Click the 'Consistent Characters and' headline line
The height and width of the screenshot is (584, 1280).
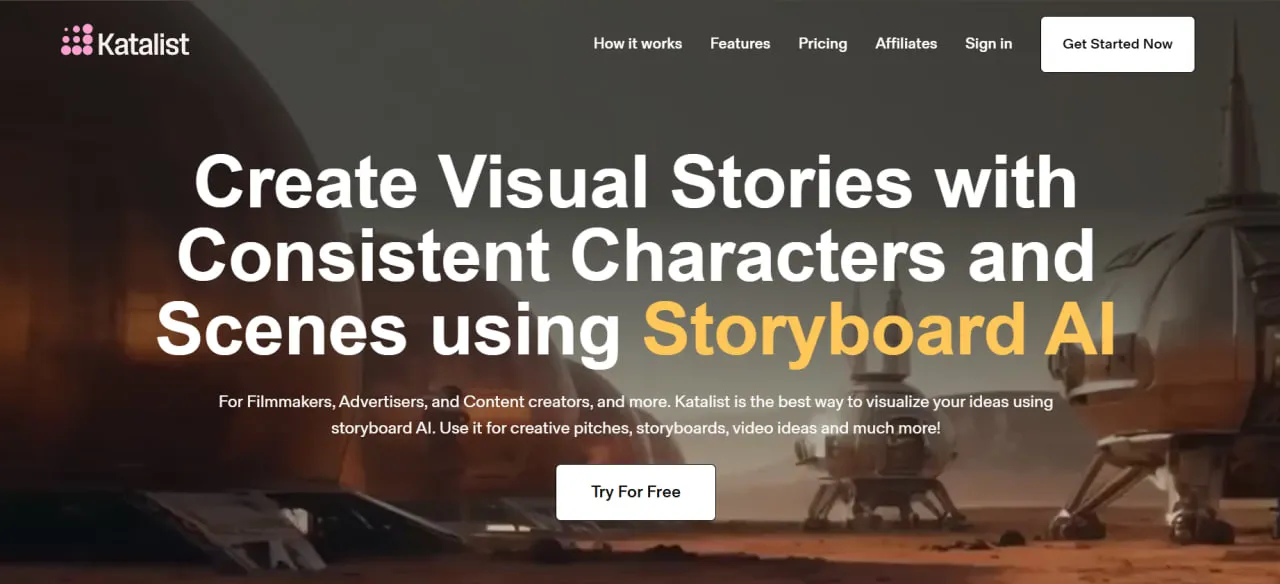[636, 256]
